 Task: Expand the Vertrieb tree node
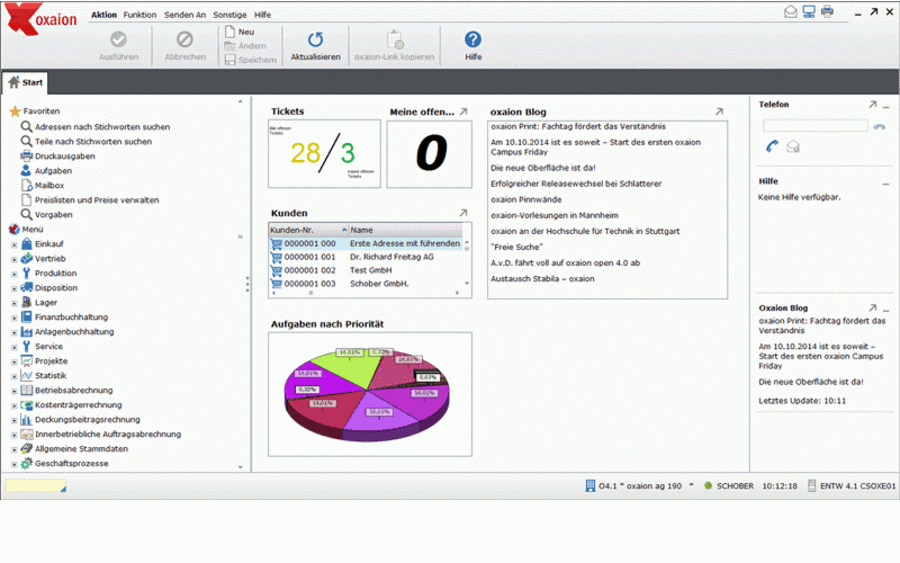14,259
